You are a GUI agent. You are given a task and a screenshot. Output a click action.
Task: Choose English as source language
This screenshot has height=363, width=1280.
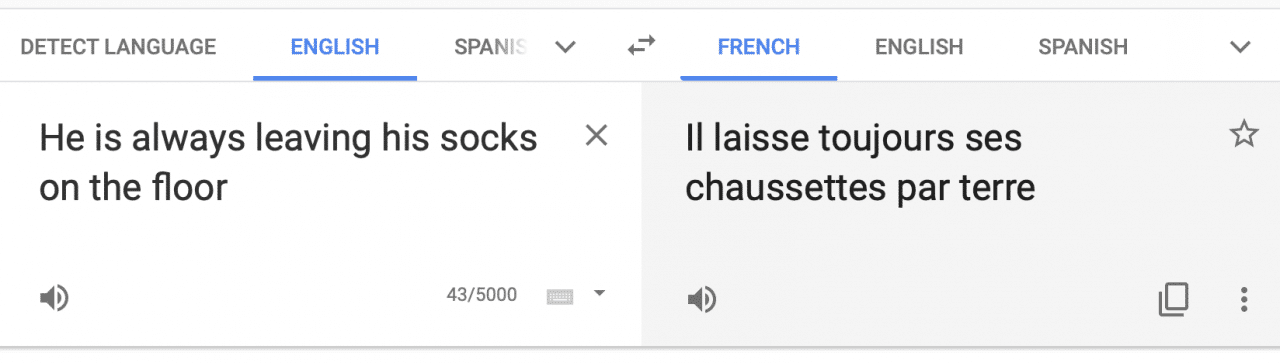[x=335, y=46]
